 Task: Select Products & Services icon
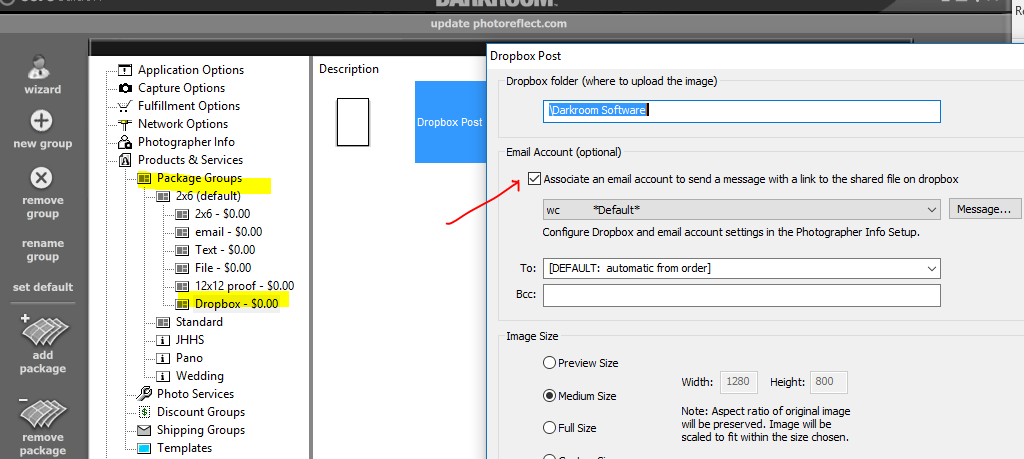tap(125, 160)
